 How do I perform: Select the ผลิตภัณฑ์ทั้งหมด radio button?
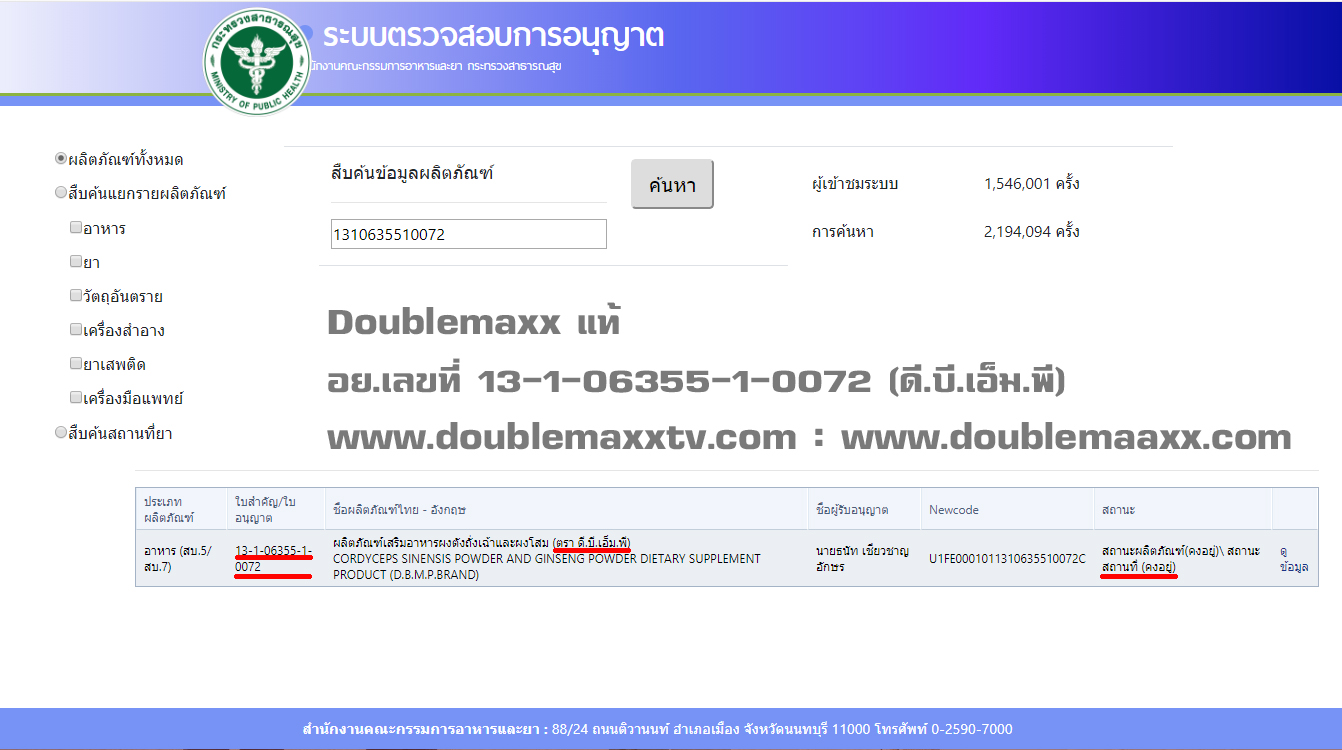coord(61,158)
